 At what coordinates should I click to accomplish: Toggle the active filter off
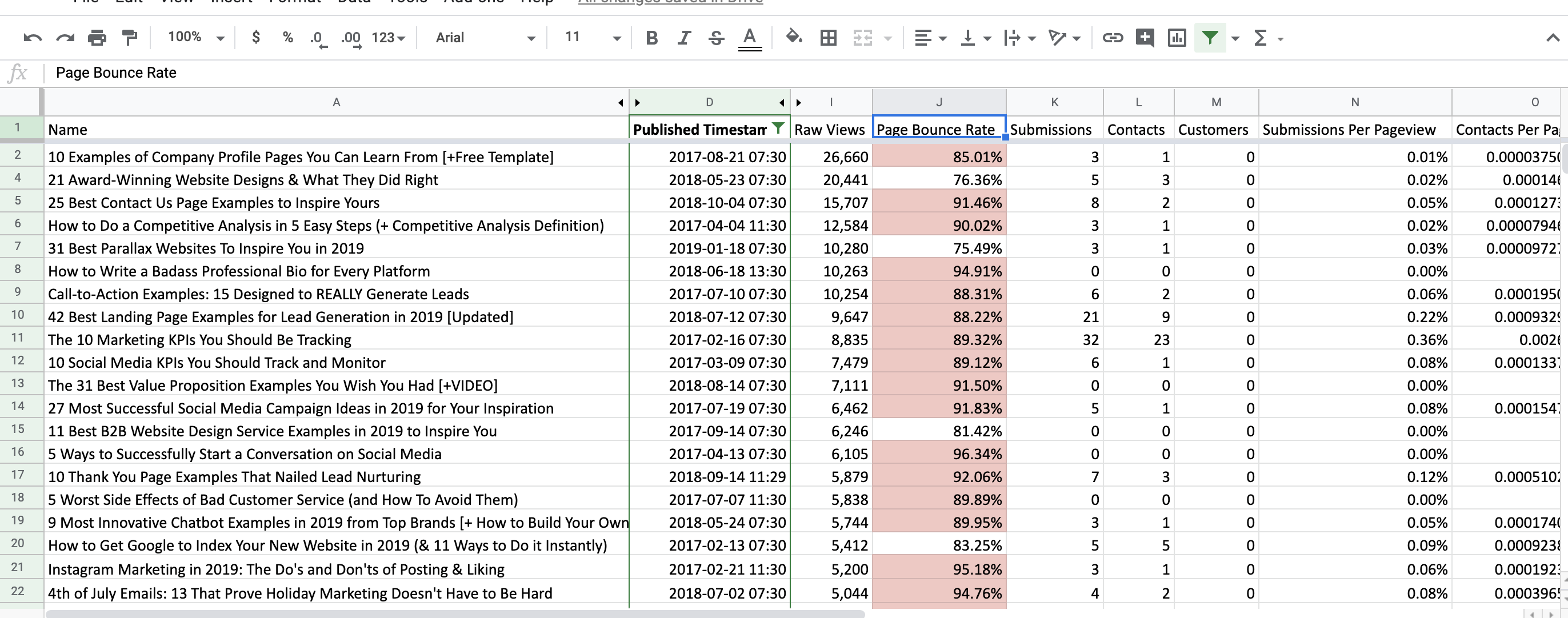click(x=1209, y=37)
